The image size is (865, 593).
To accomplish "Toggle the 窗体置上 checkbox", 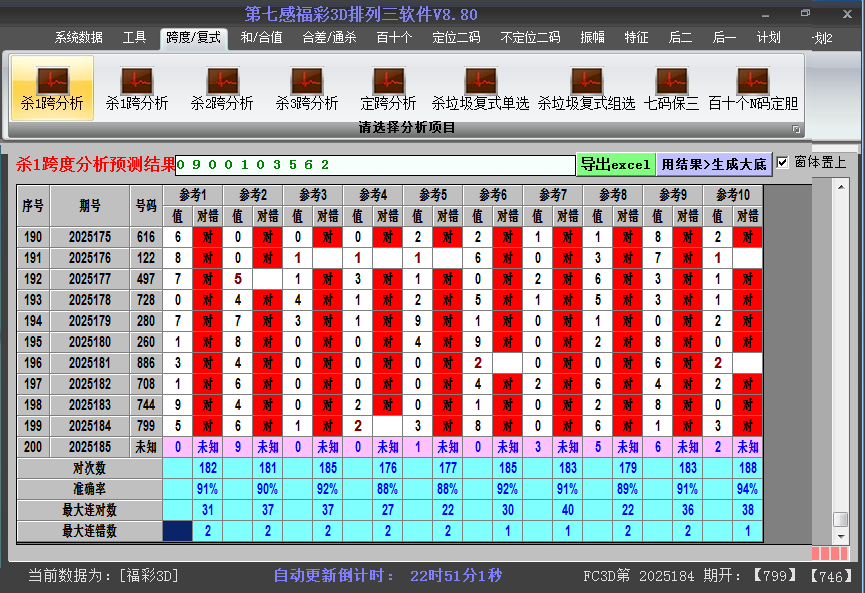I will (782, 163).
